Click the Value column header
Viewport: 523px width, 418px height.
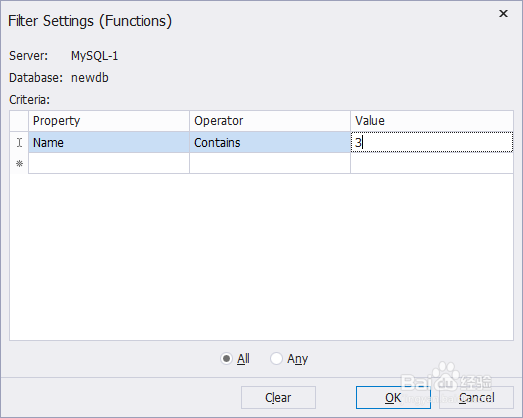click(432, 121)
